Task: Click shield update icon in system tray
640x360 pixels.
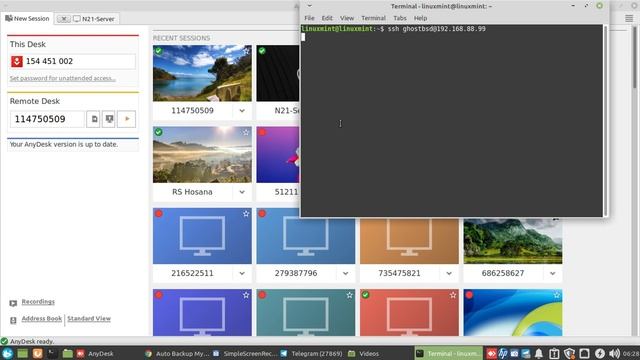Action: [569, 353]
